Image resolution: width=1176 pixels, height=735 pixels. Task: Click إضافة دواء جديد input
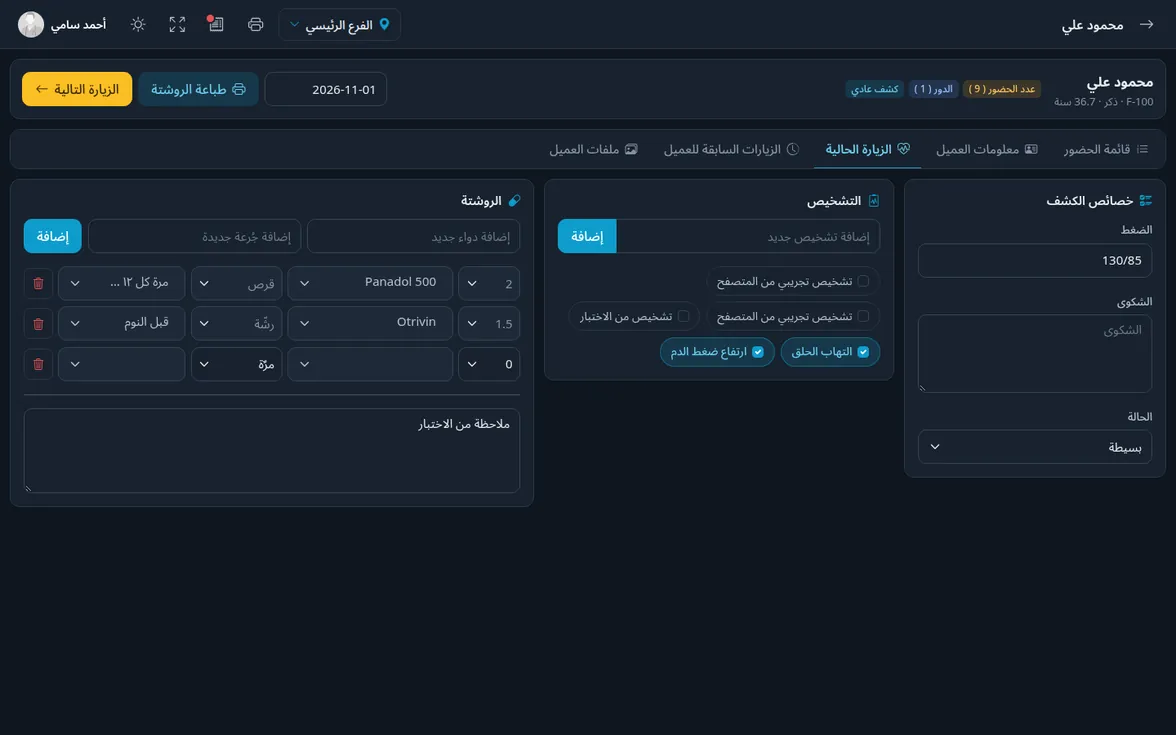tap(413, 236)
